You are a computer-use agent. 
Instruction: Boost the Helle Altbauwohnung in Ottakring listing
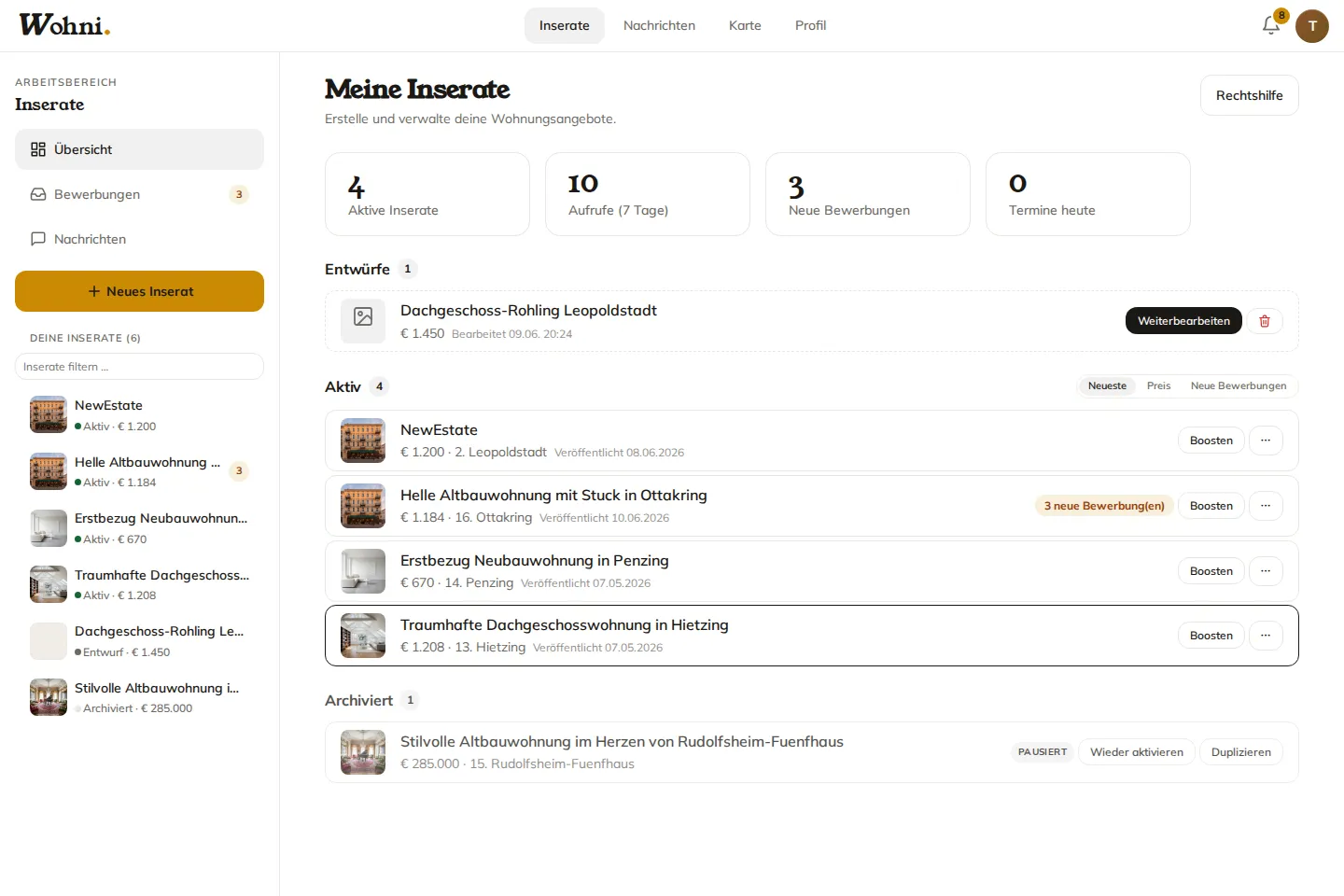(x=1211, y=506)
